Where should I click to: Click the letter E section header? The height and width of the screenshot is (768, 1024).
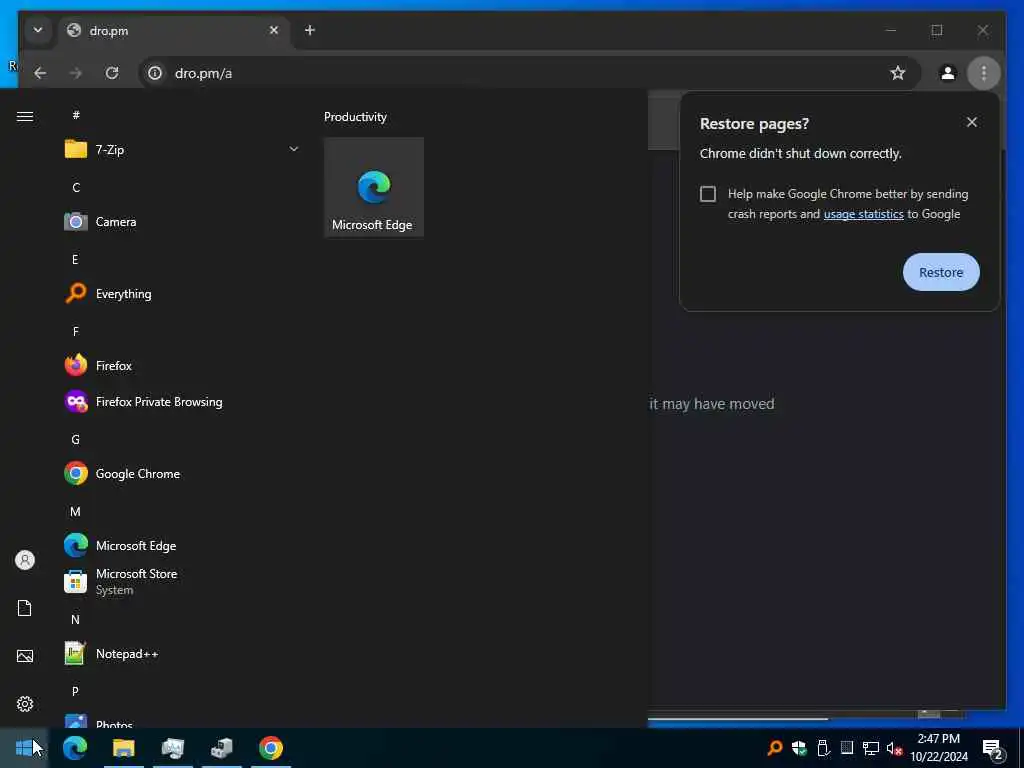coord(75,259)
